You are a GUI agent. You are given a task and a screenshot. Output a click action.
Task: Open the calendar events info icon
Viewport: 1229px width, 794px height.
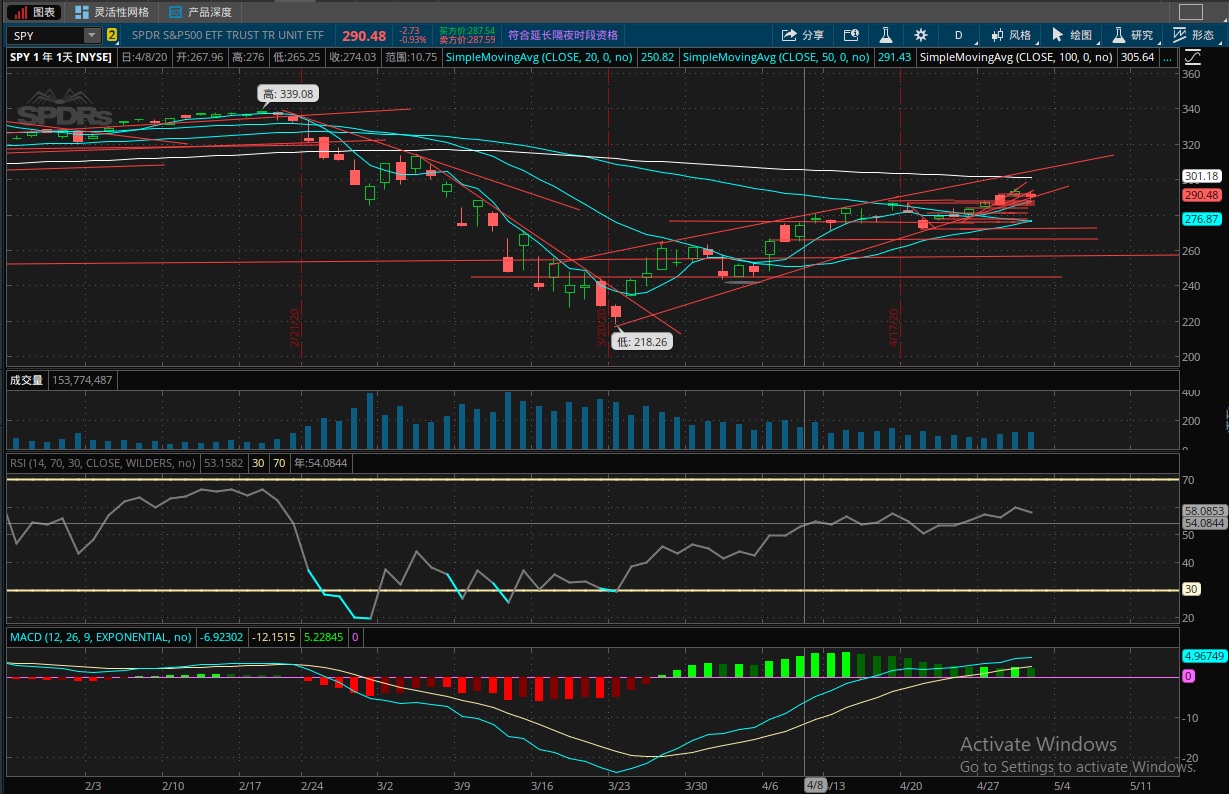point(851,35)
